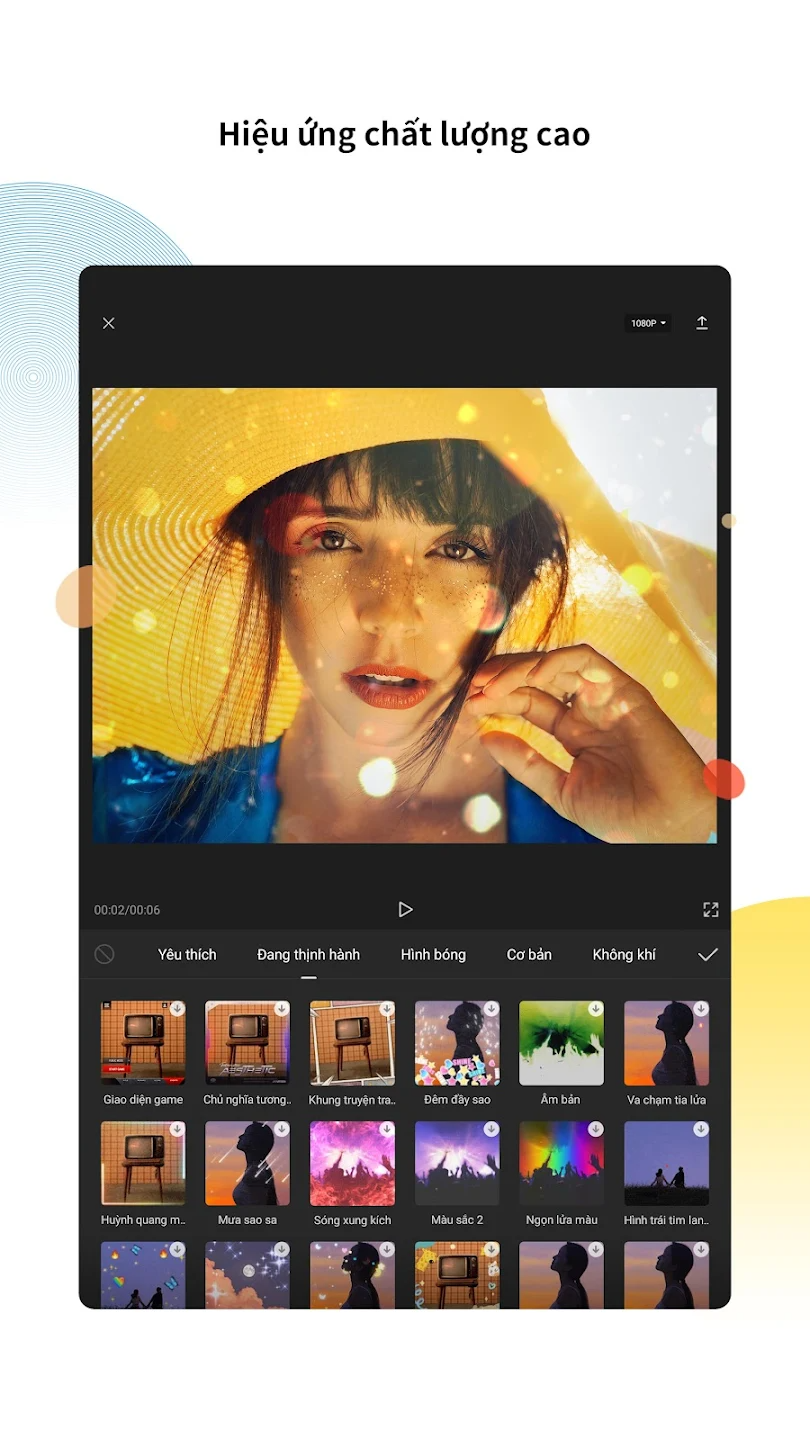The image size is (810, 1440).
Task: Tap the export upload icon
Action: pos(702,323)
